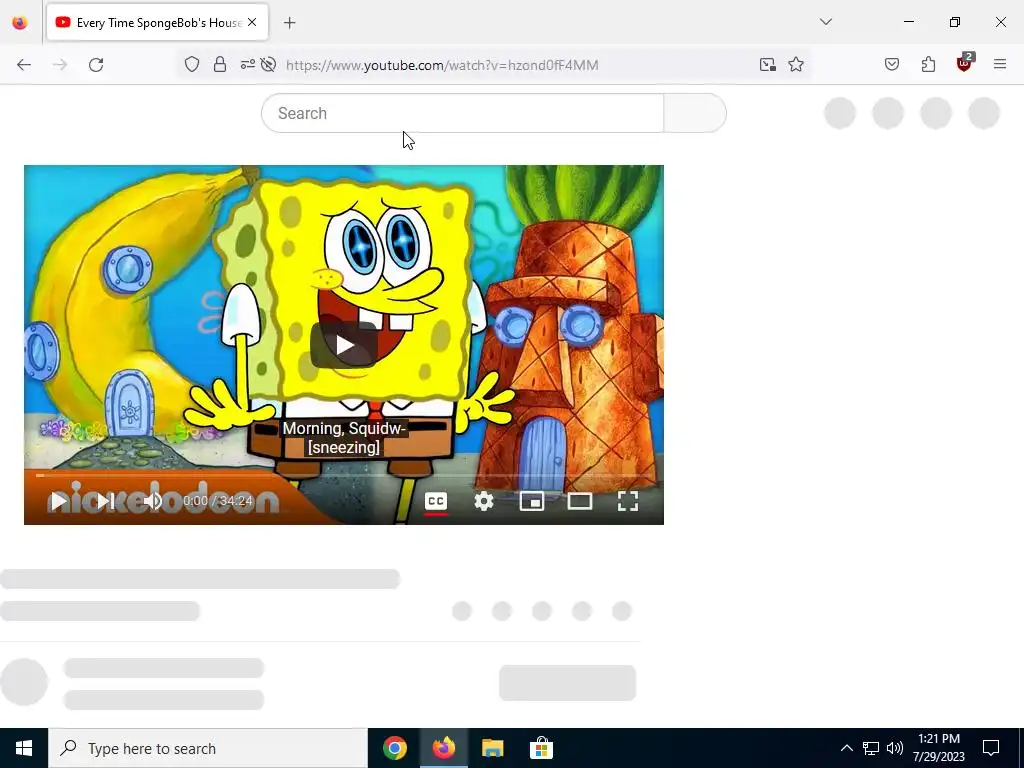Skip to next video in player
1024x768 pixels.
point(105,501)
